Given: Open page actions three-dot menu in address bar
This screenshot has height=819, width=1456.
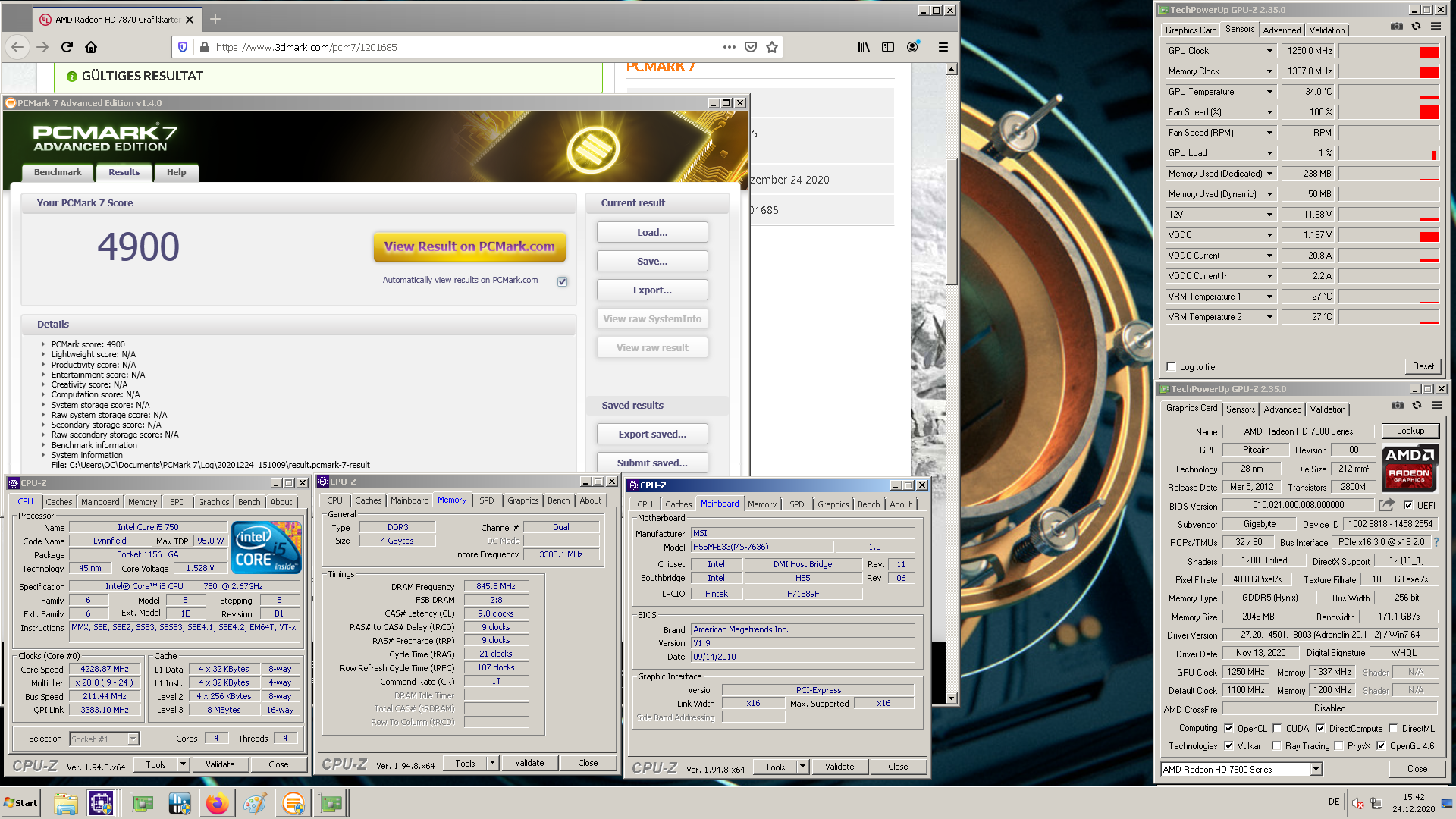Looking at the screenshot, I should (x=730, y=47).
